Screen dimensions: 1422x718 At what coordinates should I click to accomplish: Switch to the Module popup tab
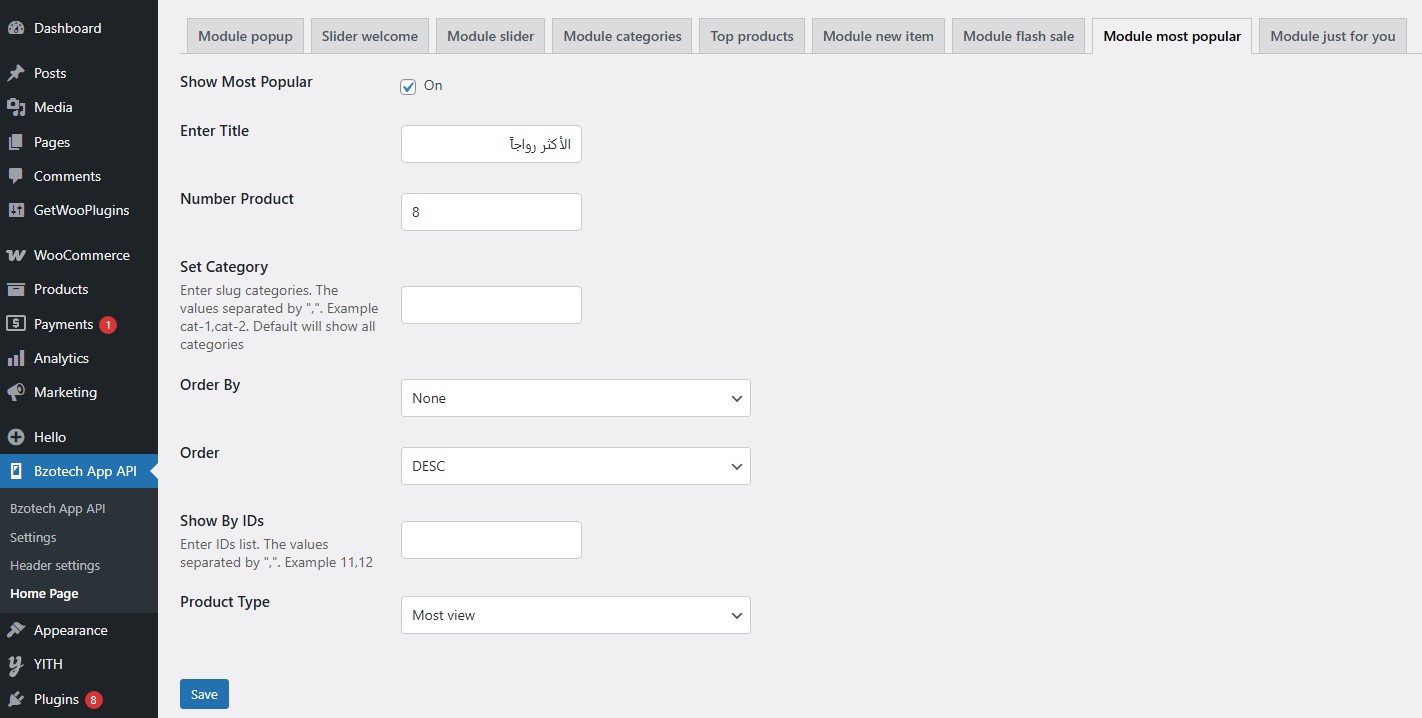click(245, 36)
